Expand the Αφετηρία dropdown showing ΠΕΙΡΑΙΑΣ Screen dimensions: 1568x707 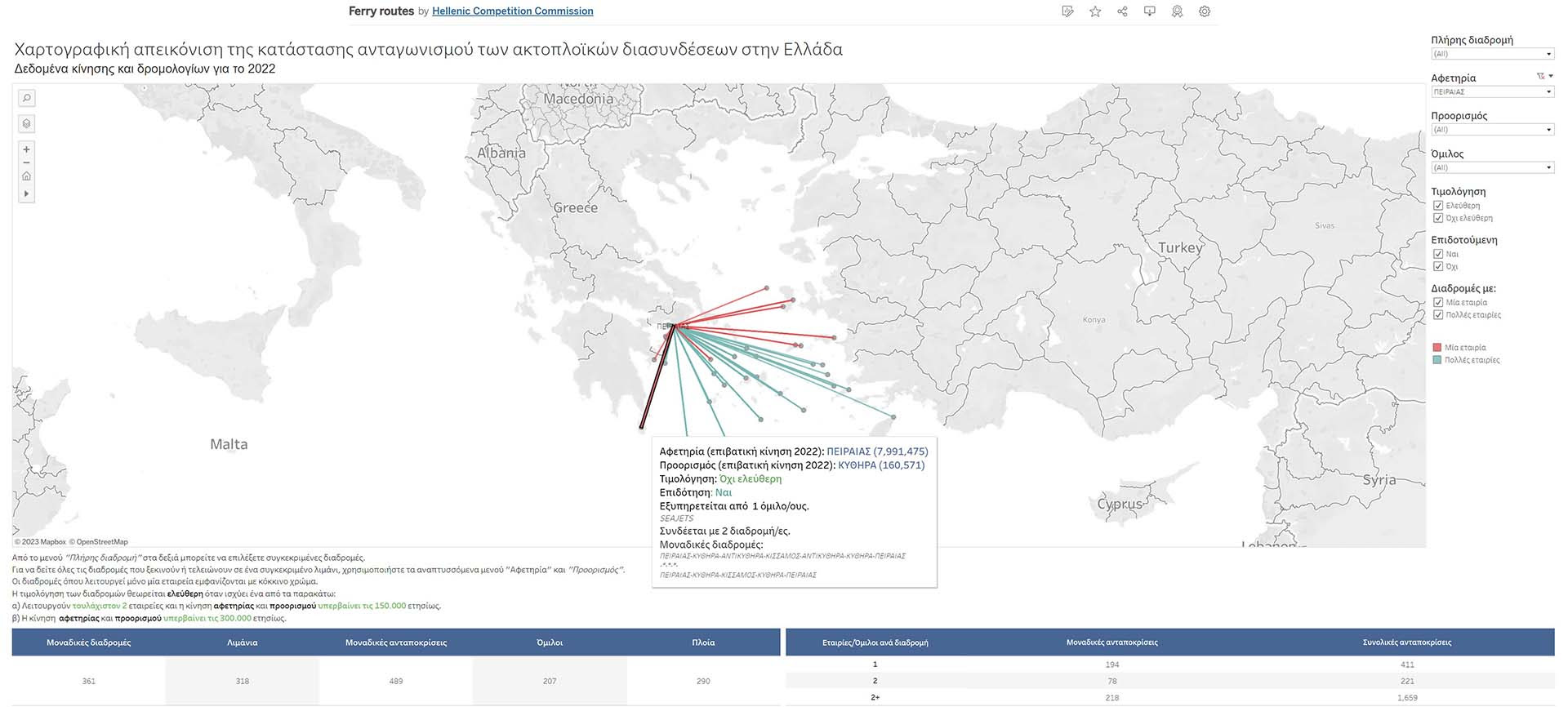pyautogui.click(x=1492, y=92)
